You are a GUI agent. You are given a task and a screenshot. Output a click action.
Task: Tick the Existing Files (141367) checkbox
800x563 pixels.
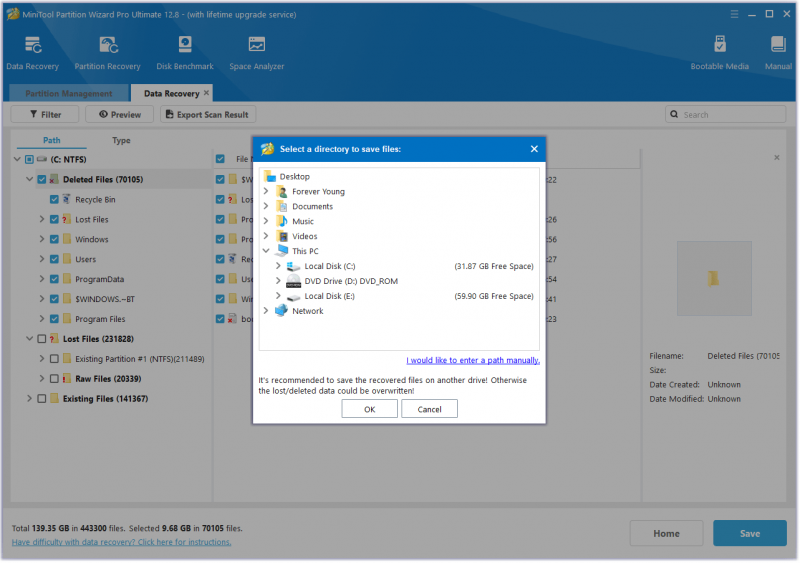point(42,399)
